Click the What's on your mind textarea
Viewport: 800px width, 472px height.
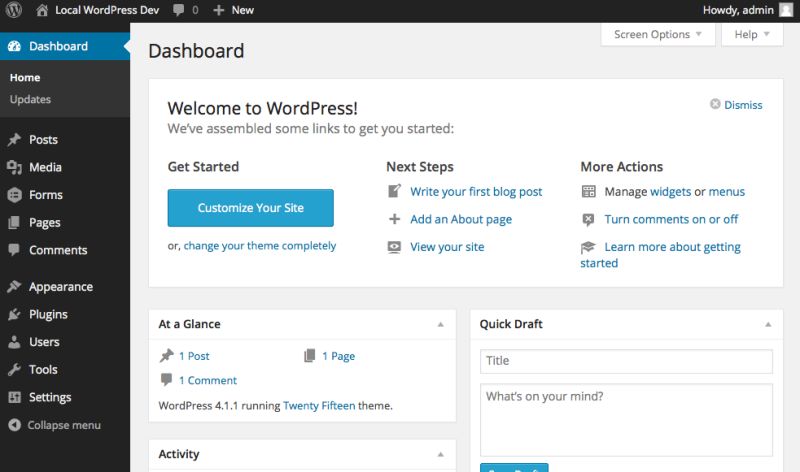pos(626,420)
